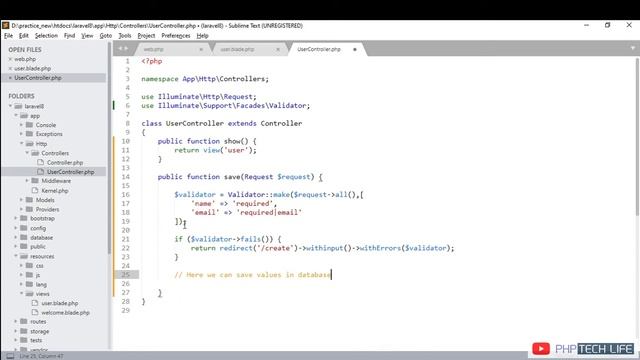Expand the Exceptions folder
The image size is (640, 360).
(21, 134)
